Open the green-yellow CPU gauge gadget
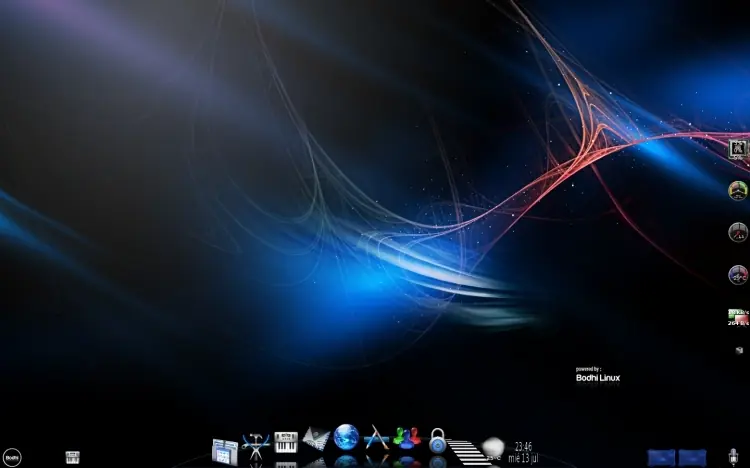Viewport: 750px width, 468px height. pos(738,190)
